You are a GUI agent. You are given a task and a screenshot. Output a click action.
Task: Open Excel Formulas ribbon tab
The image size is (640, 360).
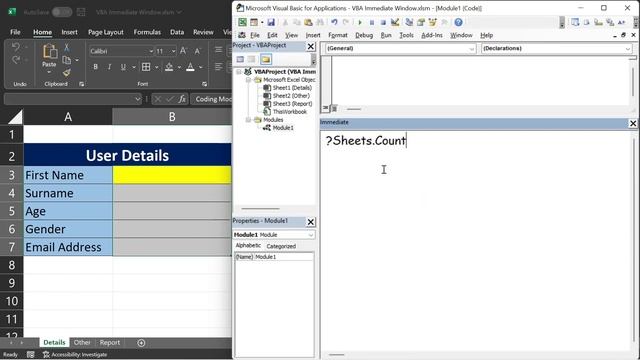pyautogui.click(x=147, y=32)
